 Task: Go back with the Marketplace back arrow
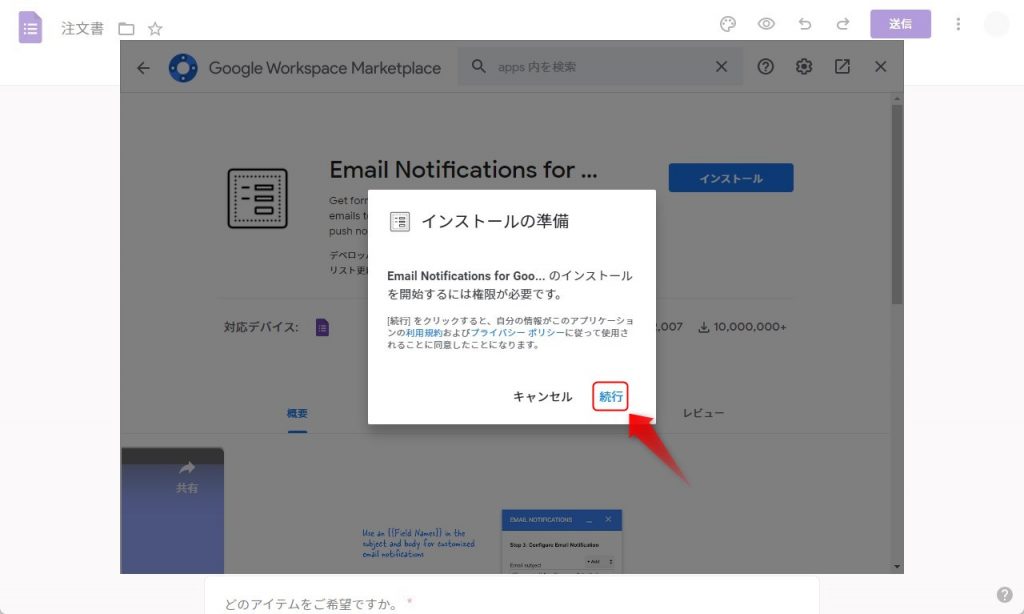143,67
